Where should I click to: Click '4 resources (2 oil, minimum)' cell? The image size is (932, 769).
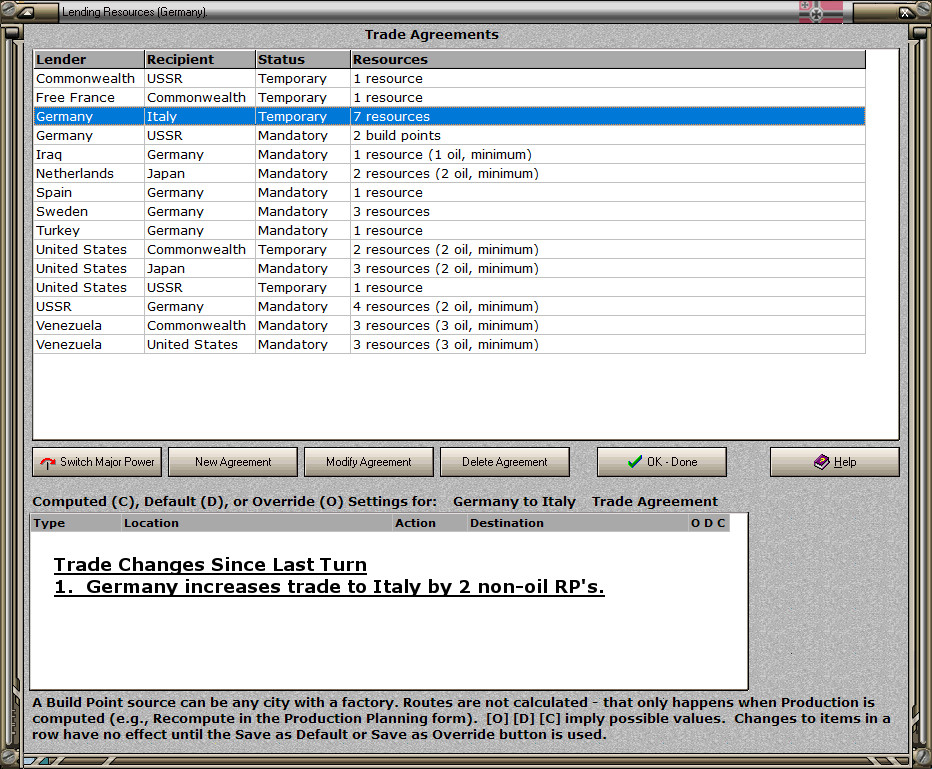608,307
